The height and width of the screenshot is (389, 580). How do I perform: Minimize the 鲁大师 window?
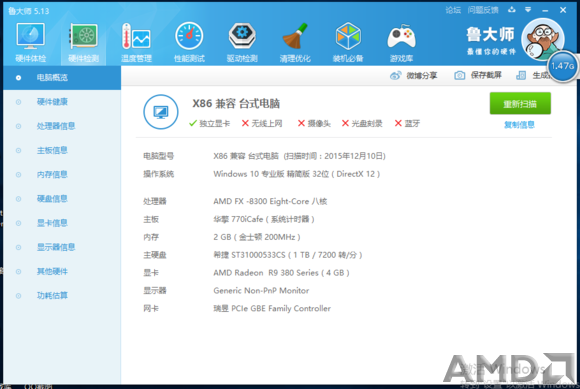(545, 10)
